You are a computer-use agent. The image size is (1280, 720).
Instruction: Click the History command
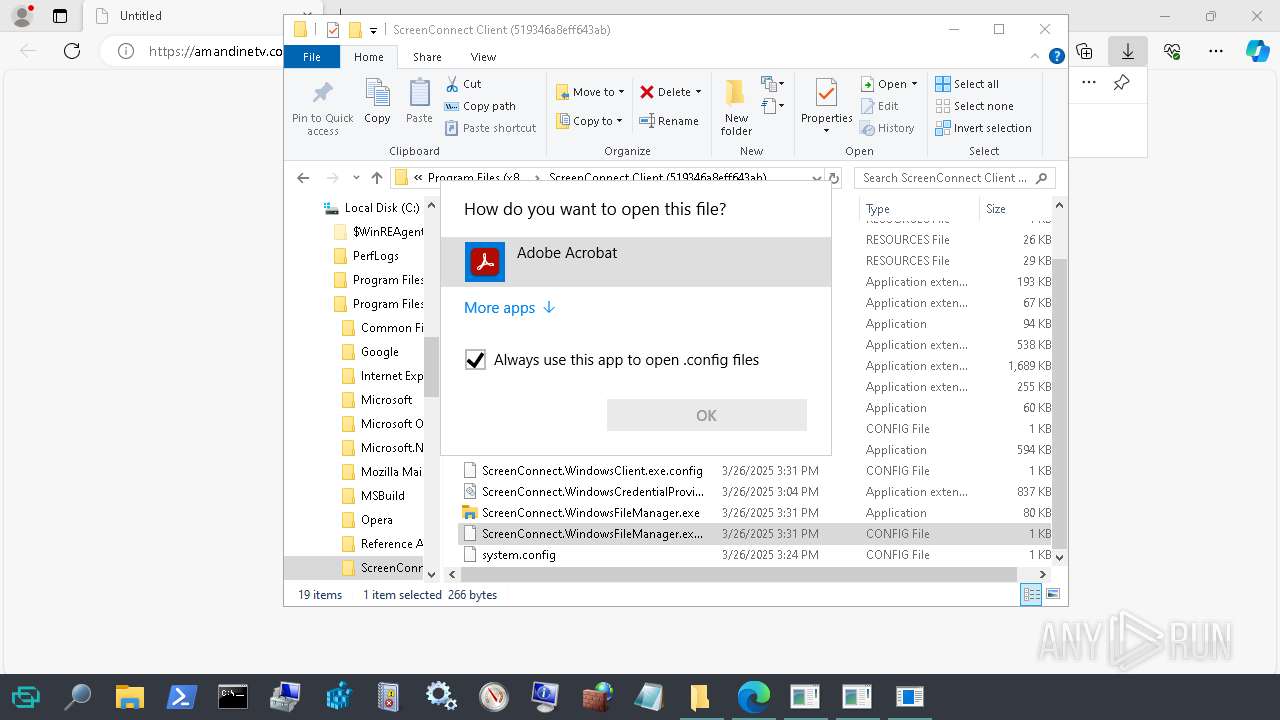click(887, 128)
